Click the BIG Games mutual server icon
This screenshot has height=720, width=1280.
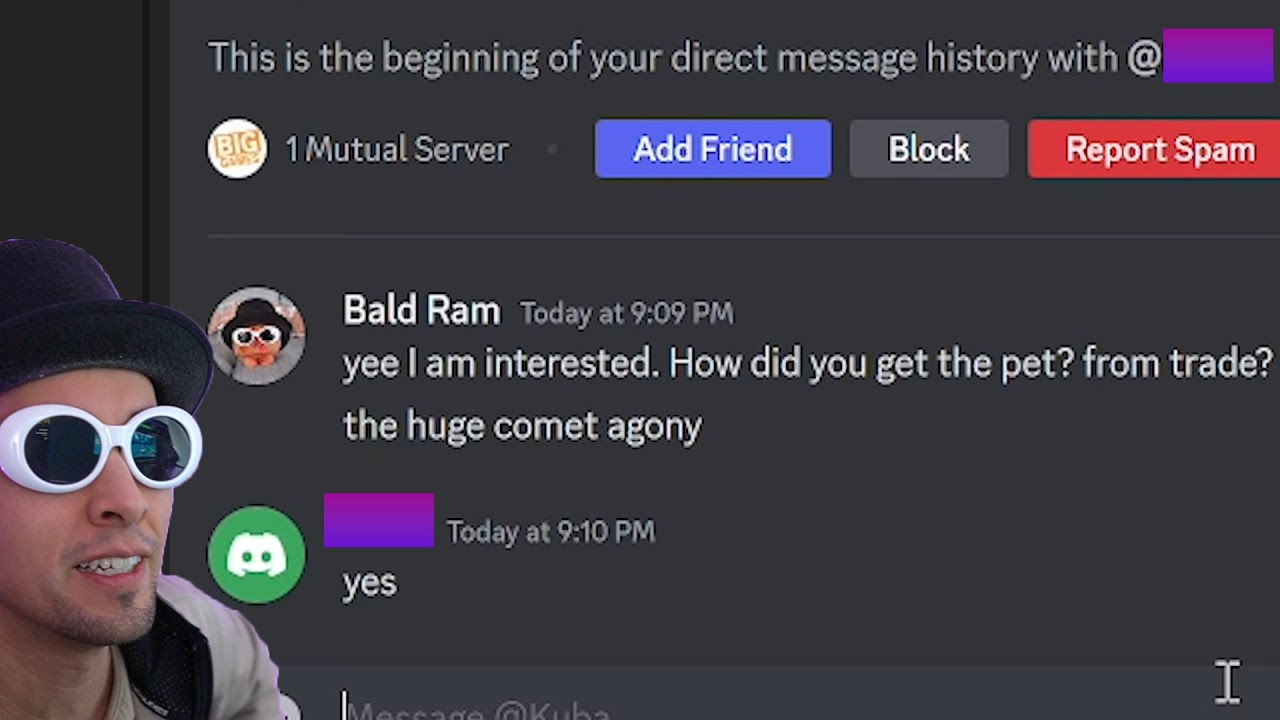[x=237, y=149]
